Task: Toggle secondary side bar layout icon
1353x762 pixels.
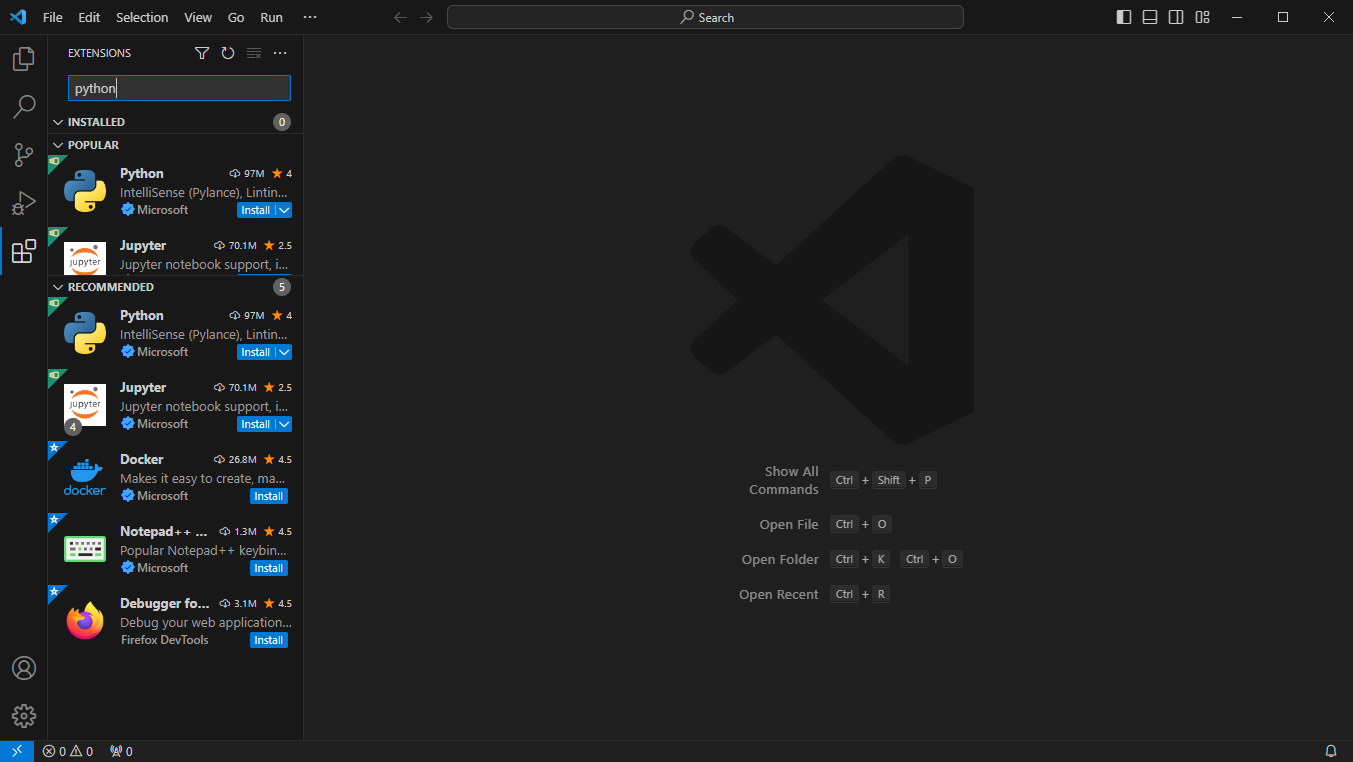Action: tap(1176, 17)
